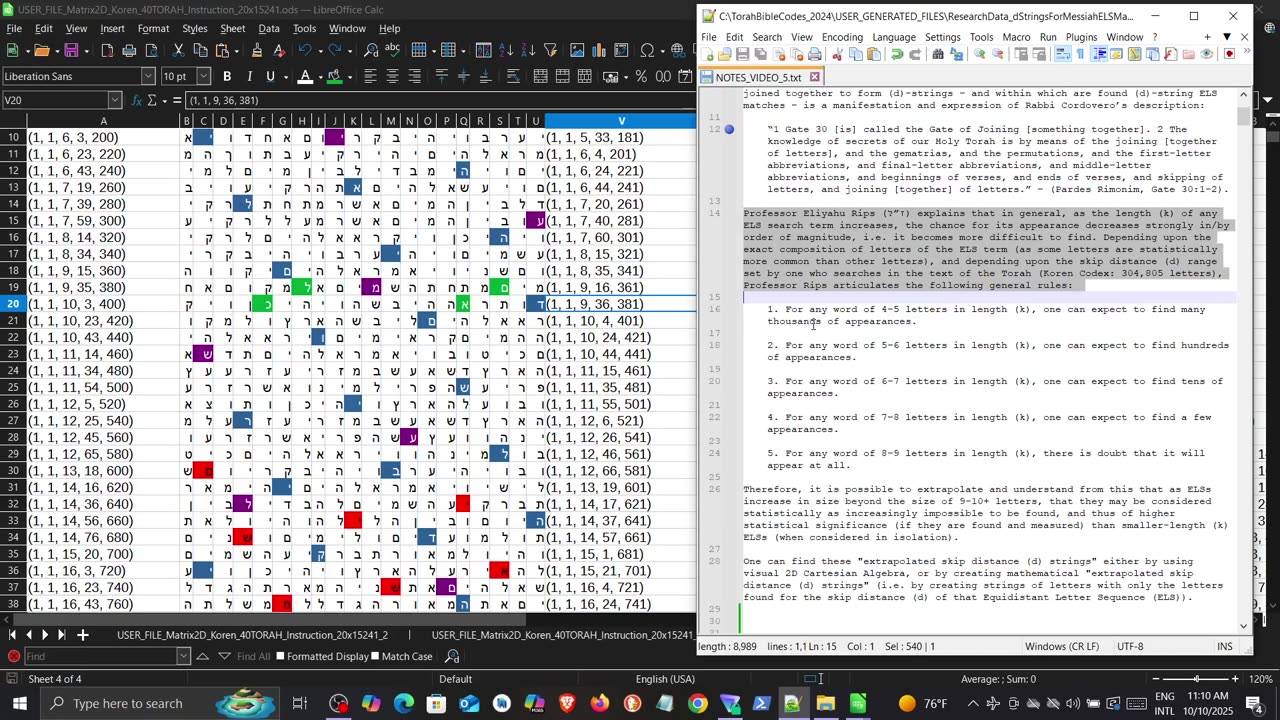Viewport: 1280px width, 720px height.
Task: Click the font color A swatch button
Action: 306,76
